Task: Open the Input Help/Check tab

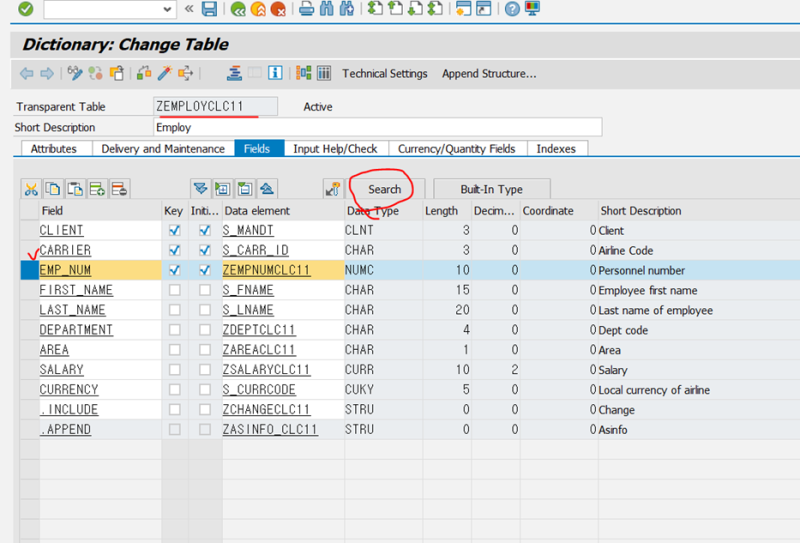Action: (335, 149)
